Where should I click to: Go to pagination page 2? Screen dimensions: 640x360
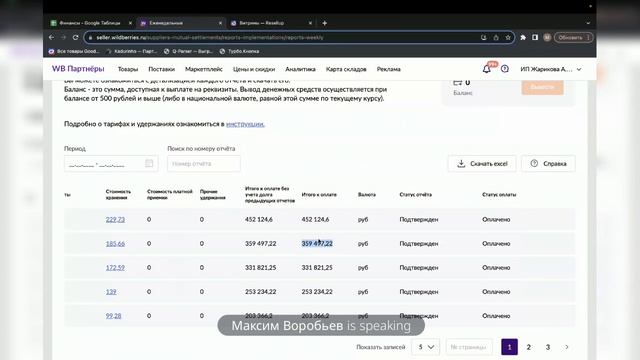tap(529, 347)
